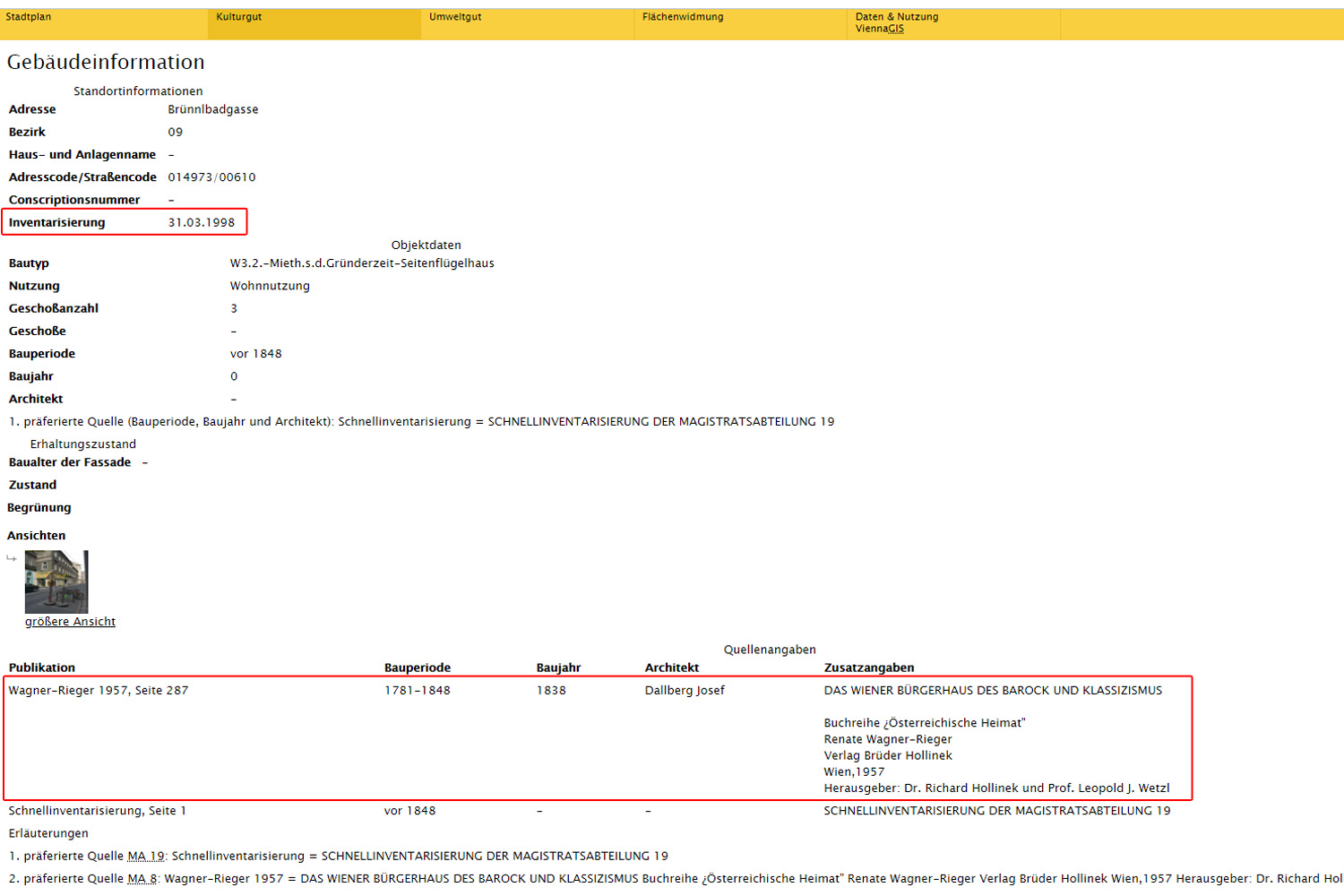
Task: Click the Nutzung value Wohnnutzung
Action: (x=270, y=286)
